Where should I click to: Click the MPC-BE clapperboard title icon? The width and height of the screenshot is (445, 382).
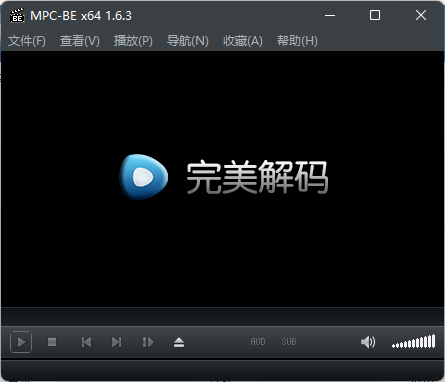[x=17, y=15]
